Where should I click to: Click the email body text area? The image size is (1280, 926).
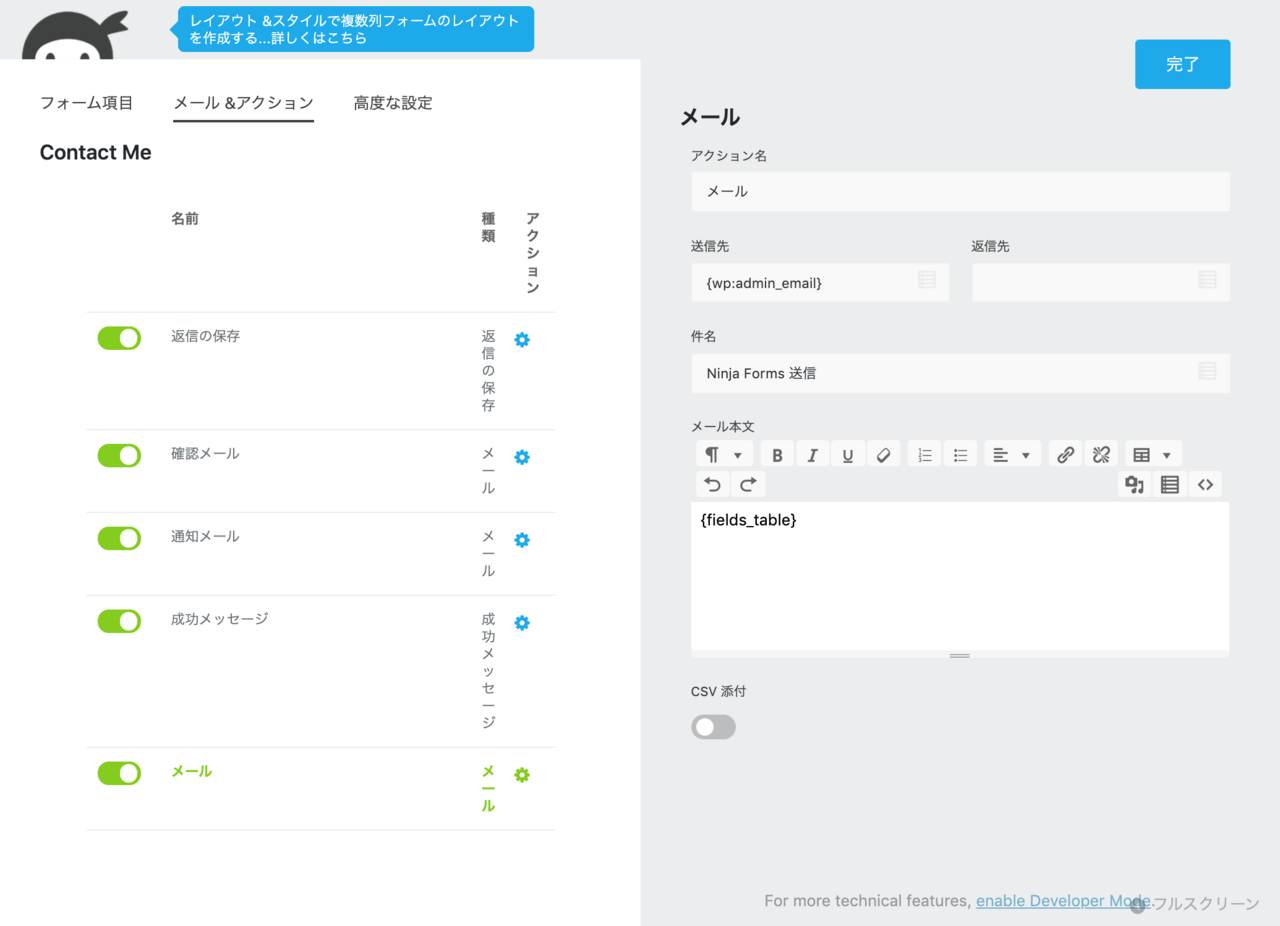coord(960,576)
